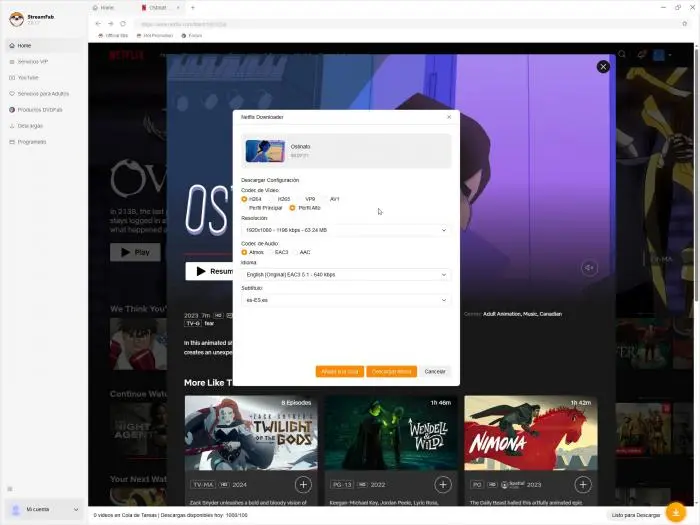Screen dimensions: 700x525
Task: Go forward in the embedded browser
Action: 111,24
